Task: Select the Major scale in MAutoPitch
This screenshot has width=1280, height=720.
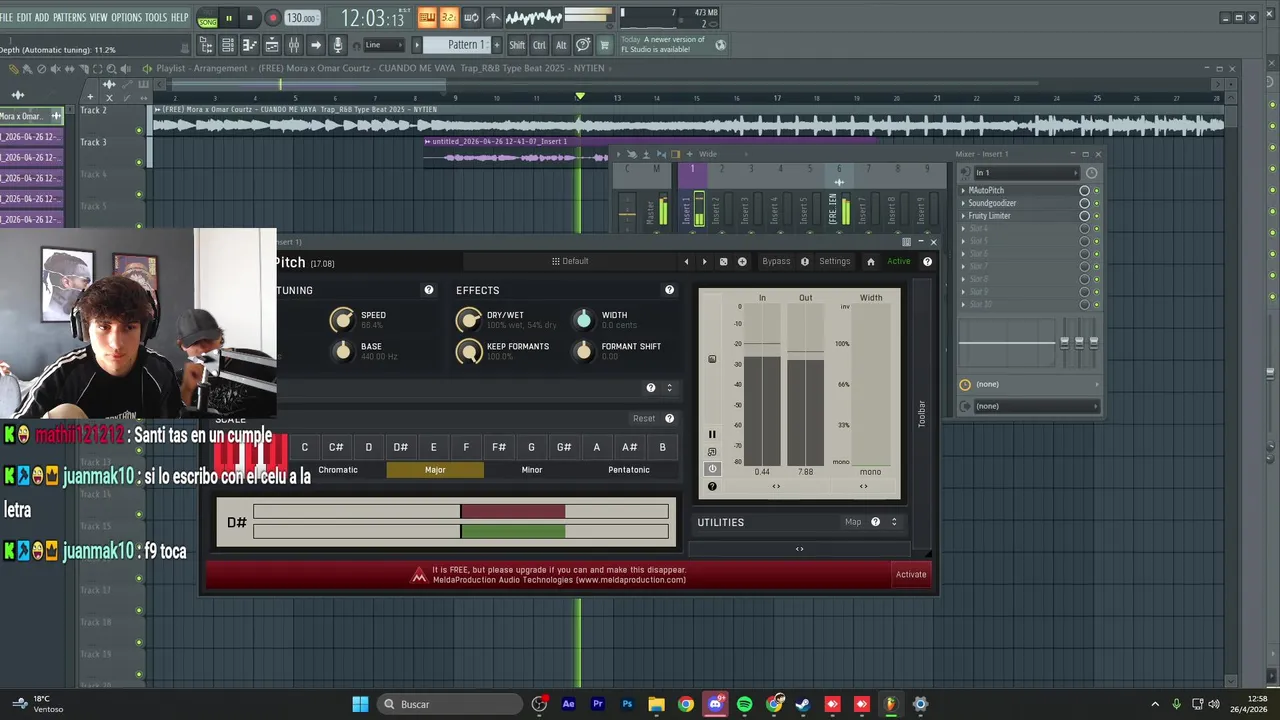Action: (x=435, y=470)
